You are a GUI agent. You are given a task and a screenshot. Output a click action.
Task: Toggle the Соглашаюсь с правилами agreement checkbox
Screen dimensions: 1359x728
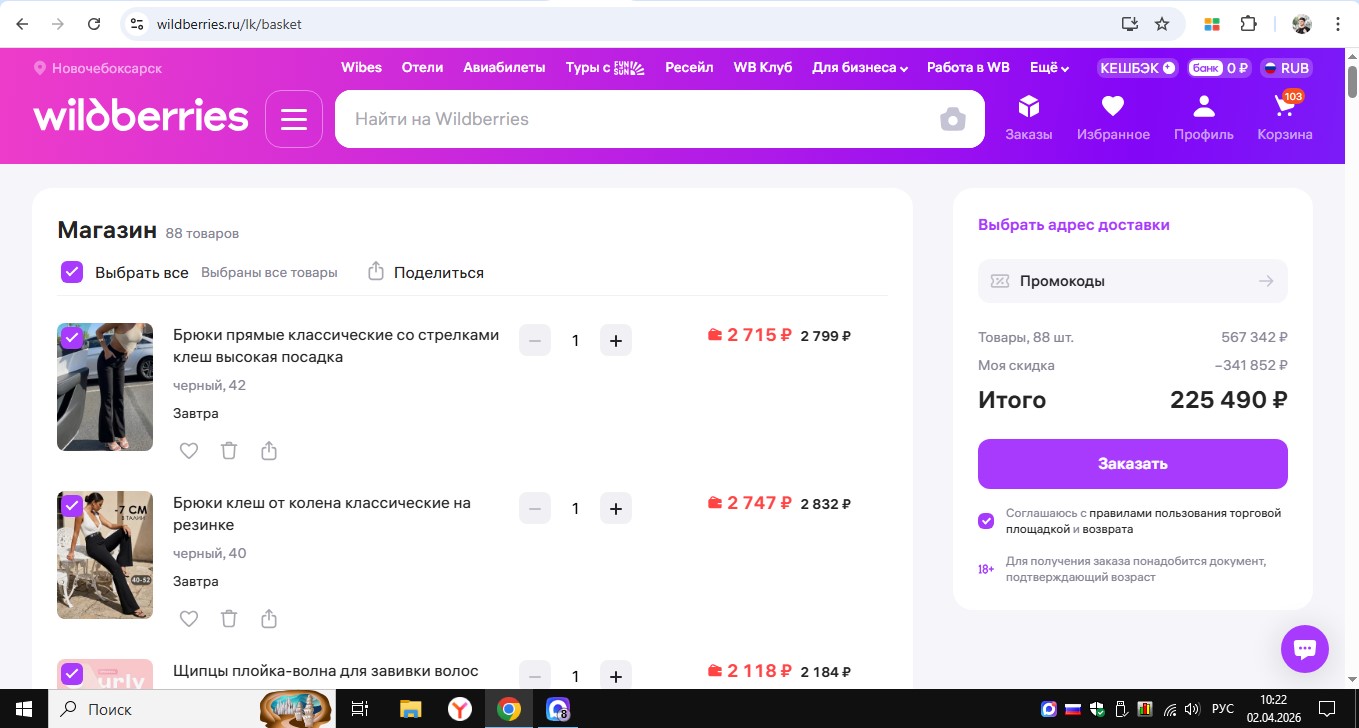click(986, 521)
